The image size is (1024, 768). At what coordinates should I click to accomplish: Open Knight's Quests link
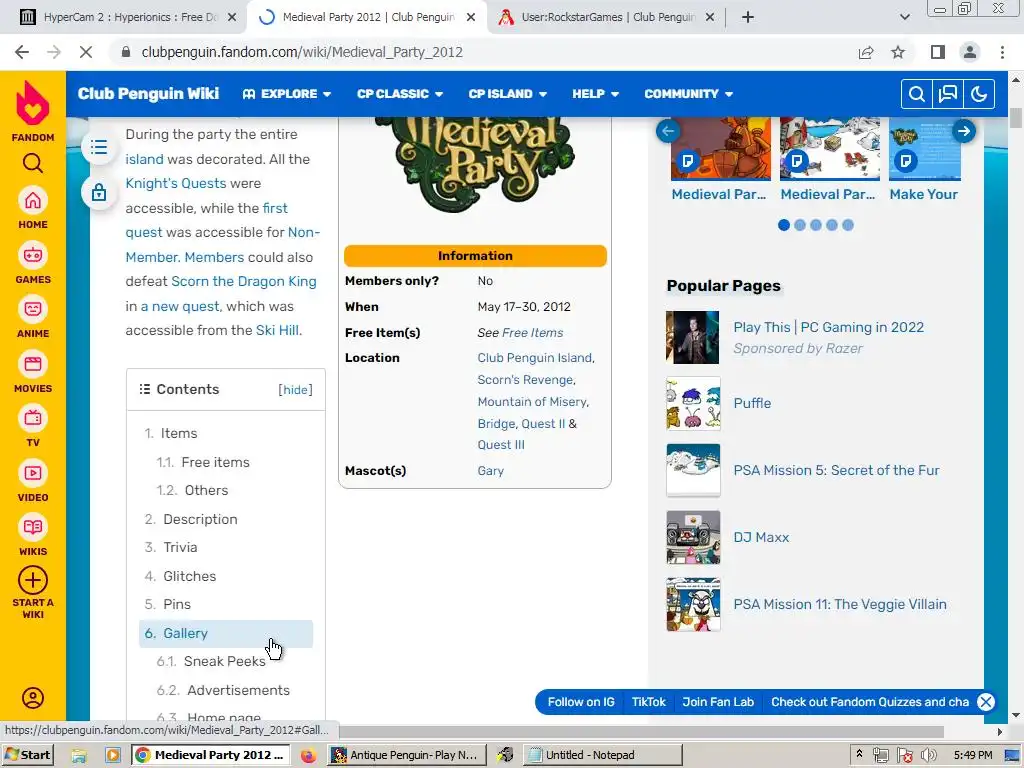pos(176,184)
